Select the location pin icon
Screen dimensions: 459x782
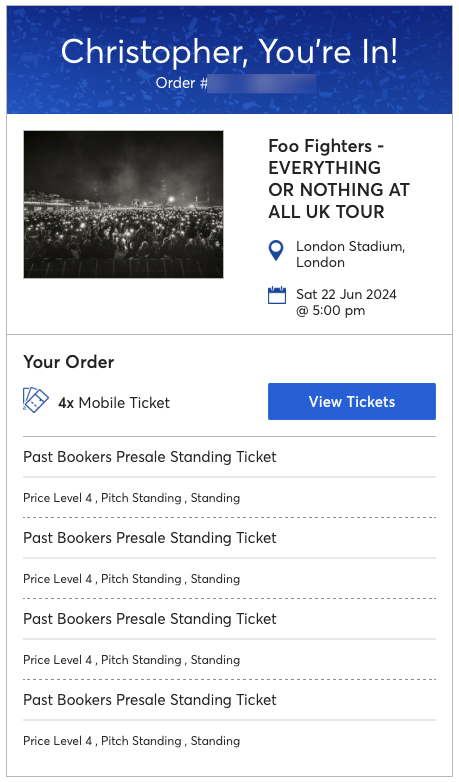(276, 250)
